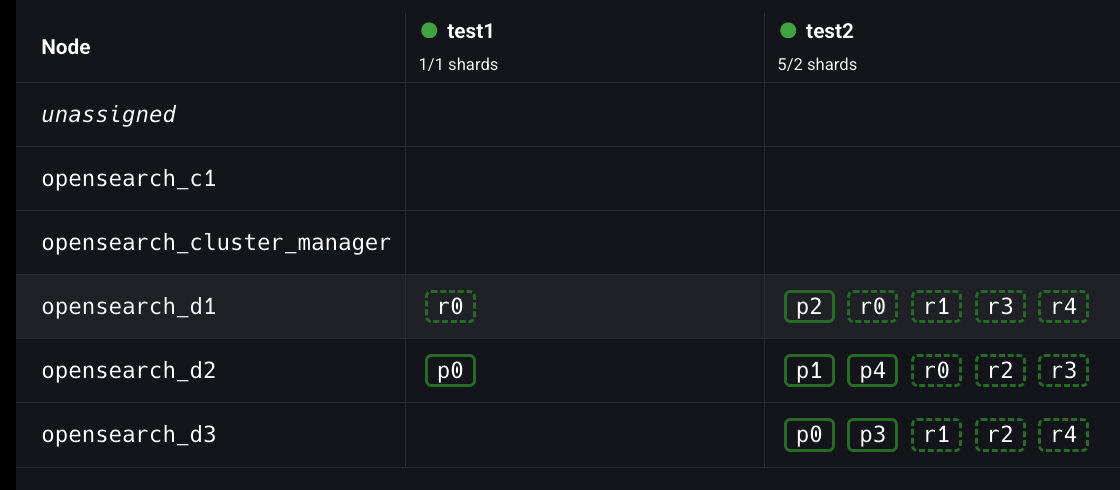This screenshot has width=1120, height=490.
Task: Select test2 primary shard p0 on opensearch_d3
Action: coord(809,435)
